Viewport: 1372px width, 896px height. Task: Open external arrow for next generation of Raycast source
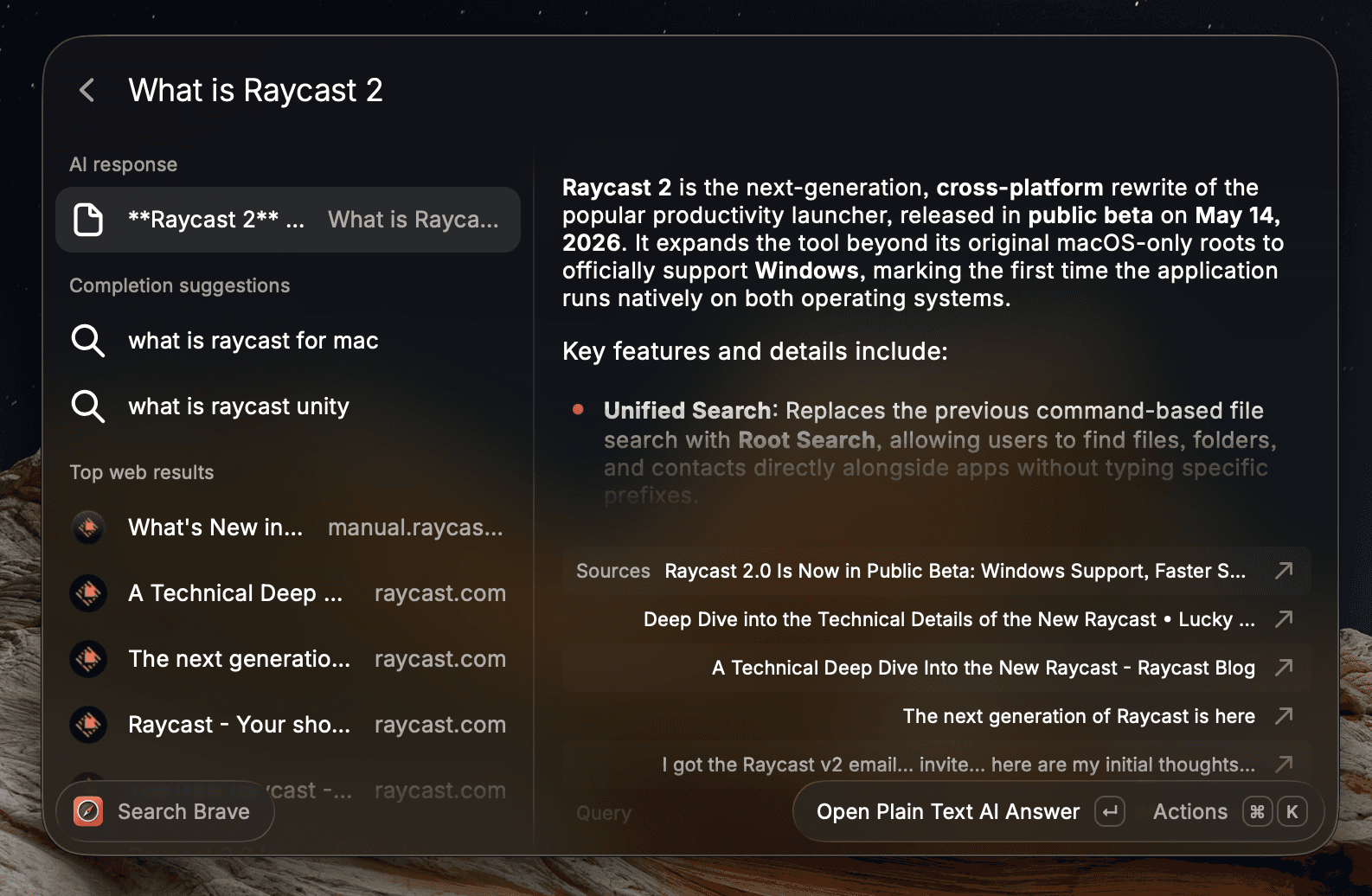tap(1285, 715)
